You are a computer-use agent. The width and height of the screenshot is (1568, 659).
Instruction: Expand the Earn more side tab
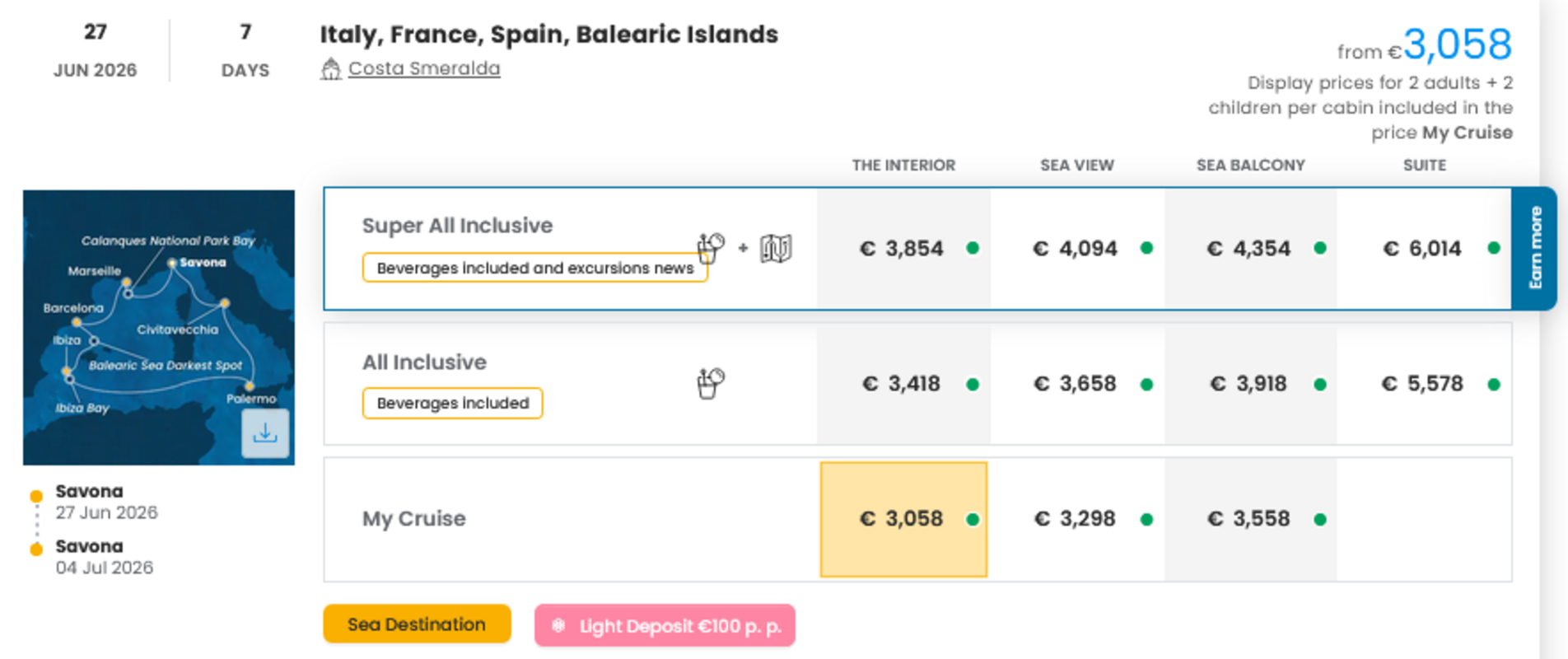1534,248
